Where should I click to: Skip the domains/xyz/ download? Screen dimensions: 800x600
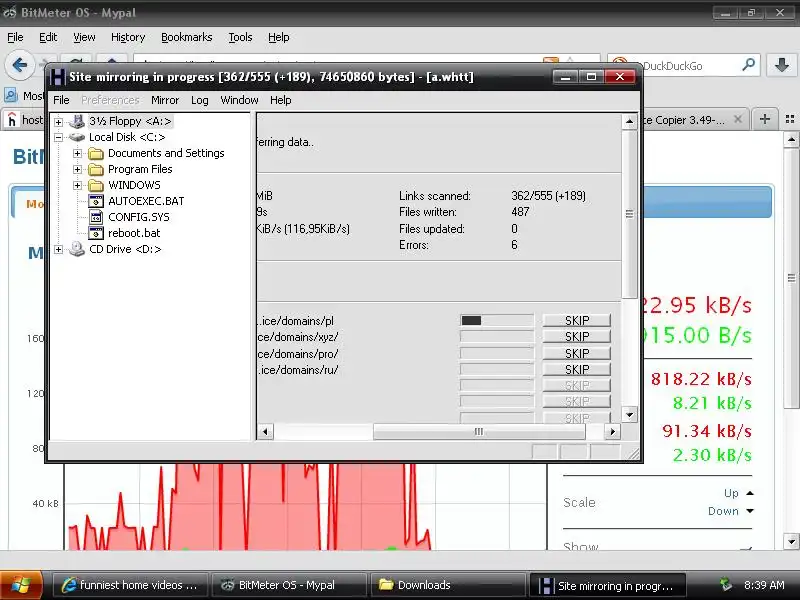tap(577, 337)
